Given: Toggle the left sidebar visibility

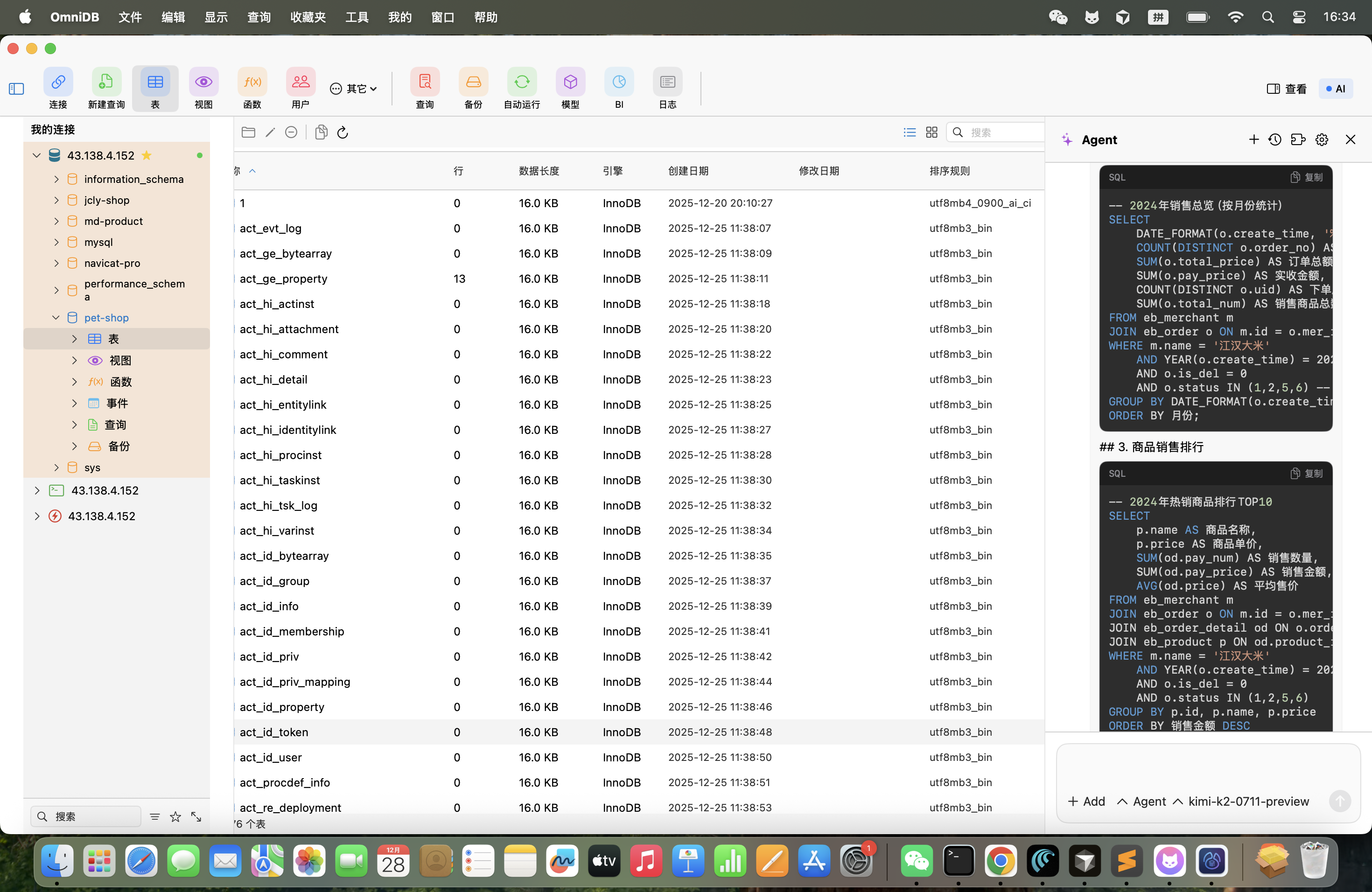Looking at the screenshot, I should tap(17, 89).
